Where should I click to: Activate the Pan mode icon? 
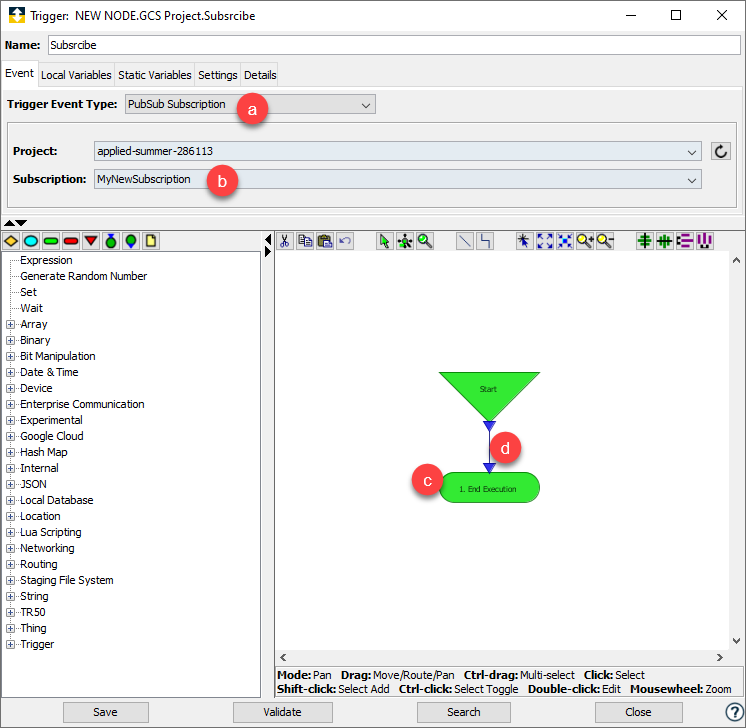[x=405, y=241]
